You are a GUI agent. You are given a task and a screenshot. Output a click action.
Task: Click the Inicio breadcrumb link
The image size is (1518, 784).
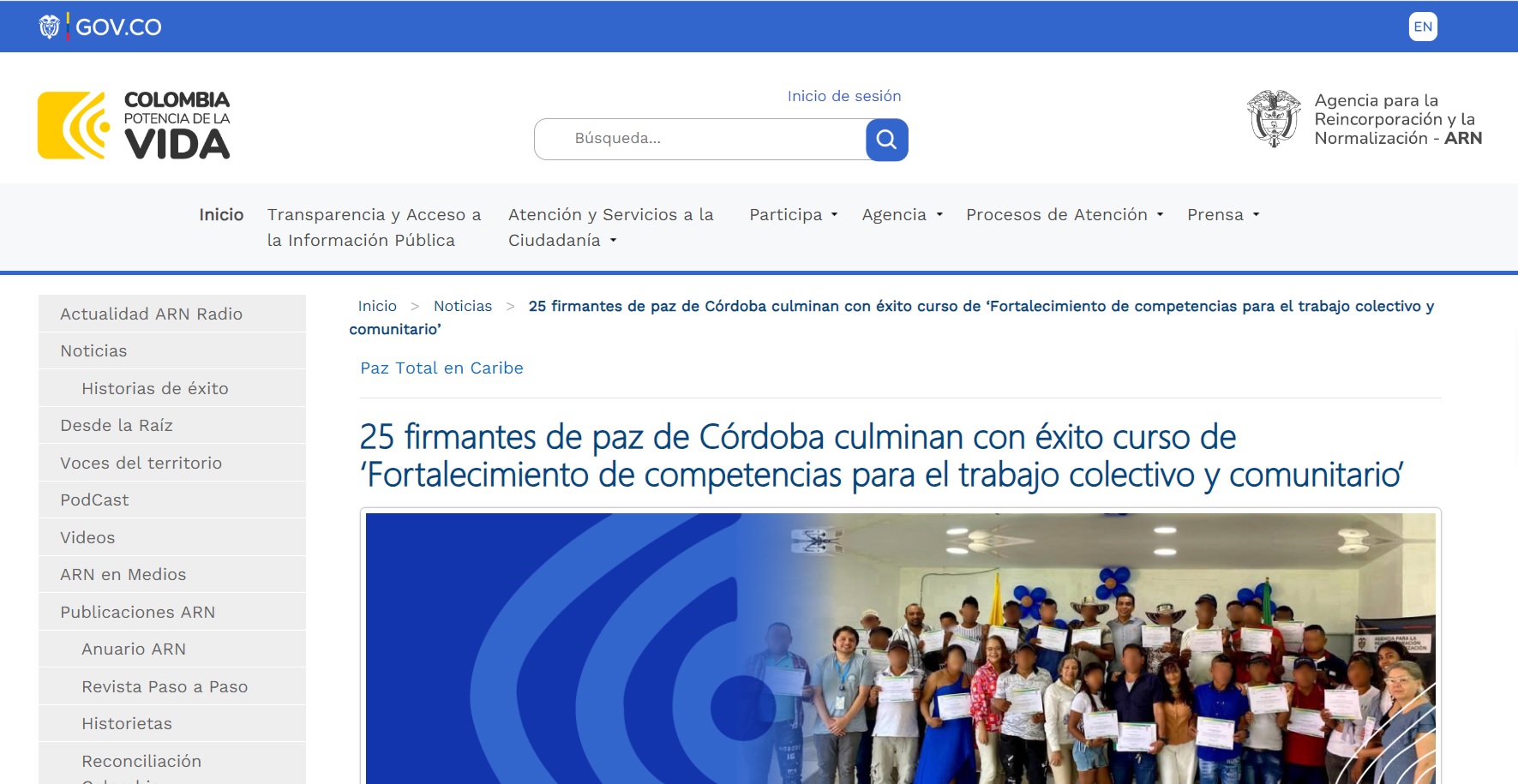[377, 306]
